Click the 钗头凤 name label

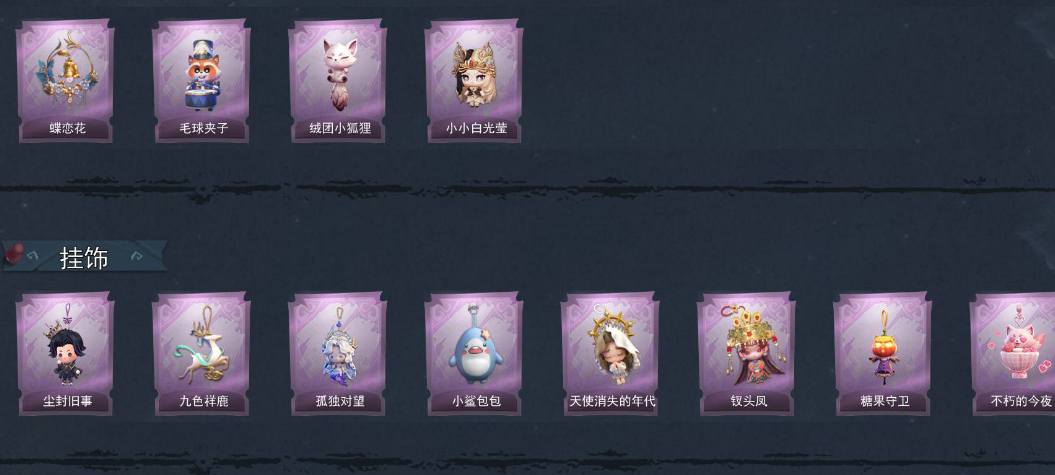[x=749, y=401]
